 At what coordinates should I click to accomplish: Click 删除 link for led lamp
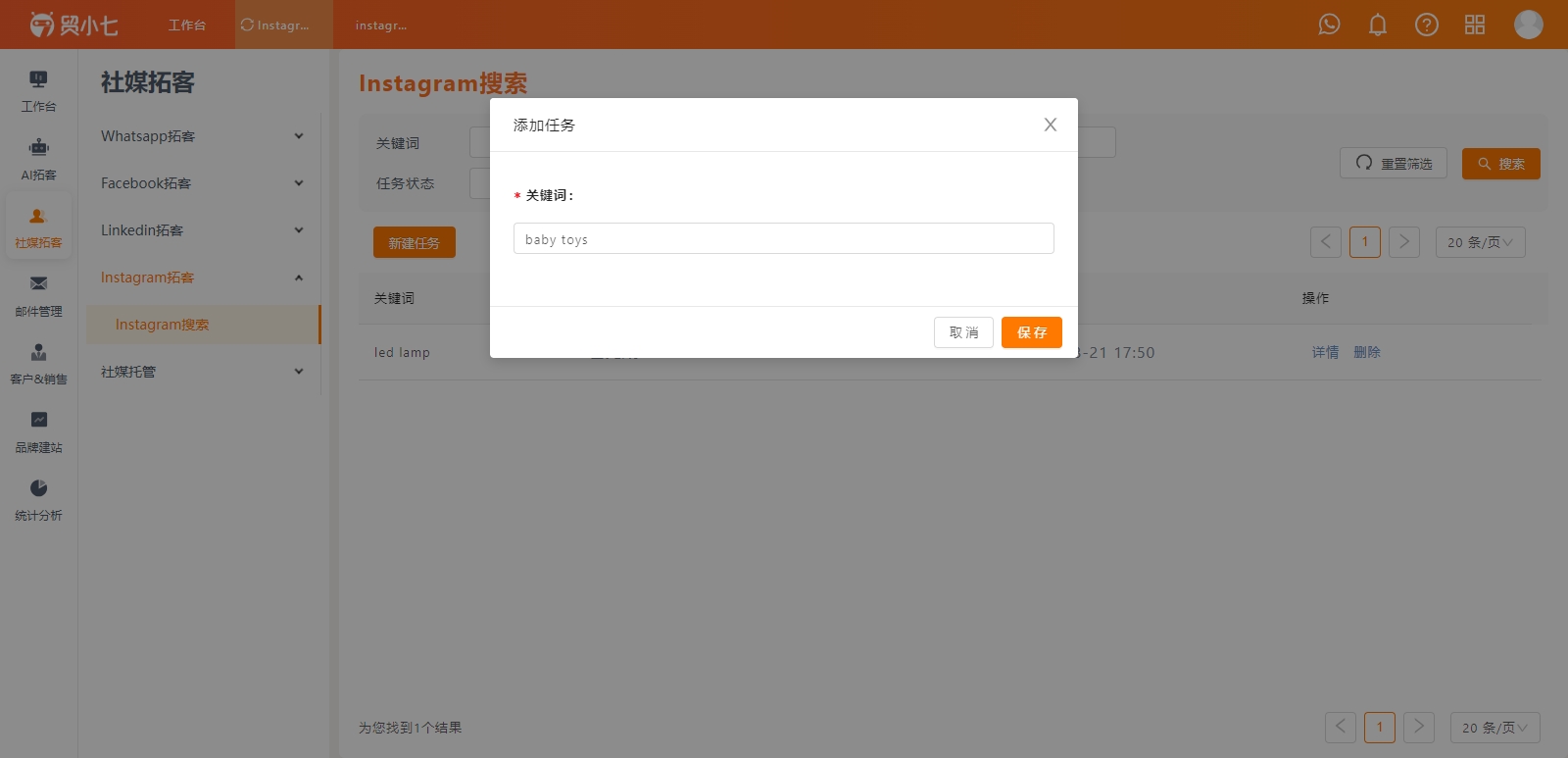pos(1367,352)
